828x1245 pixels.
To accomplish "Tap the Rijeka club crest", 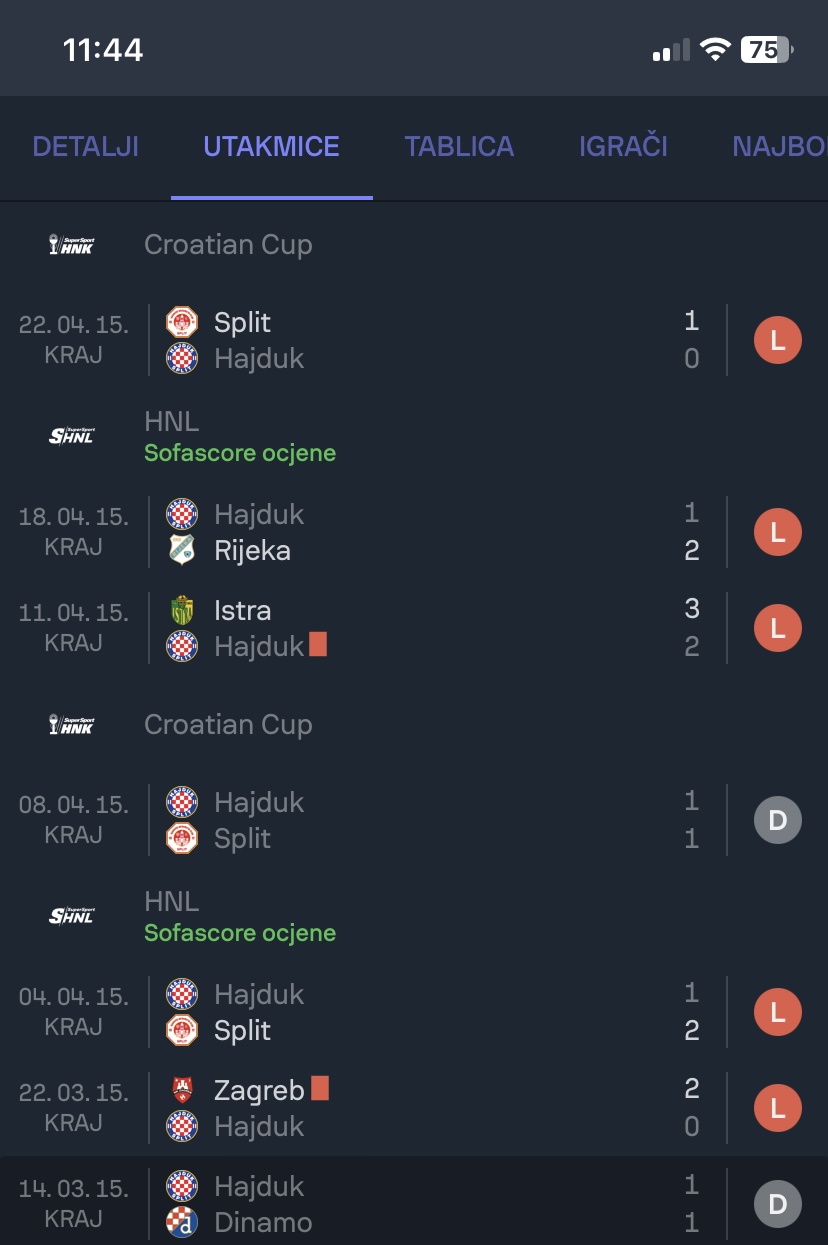I will pyautogui.click(x=182, y=551).
